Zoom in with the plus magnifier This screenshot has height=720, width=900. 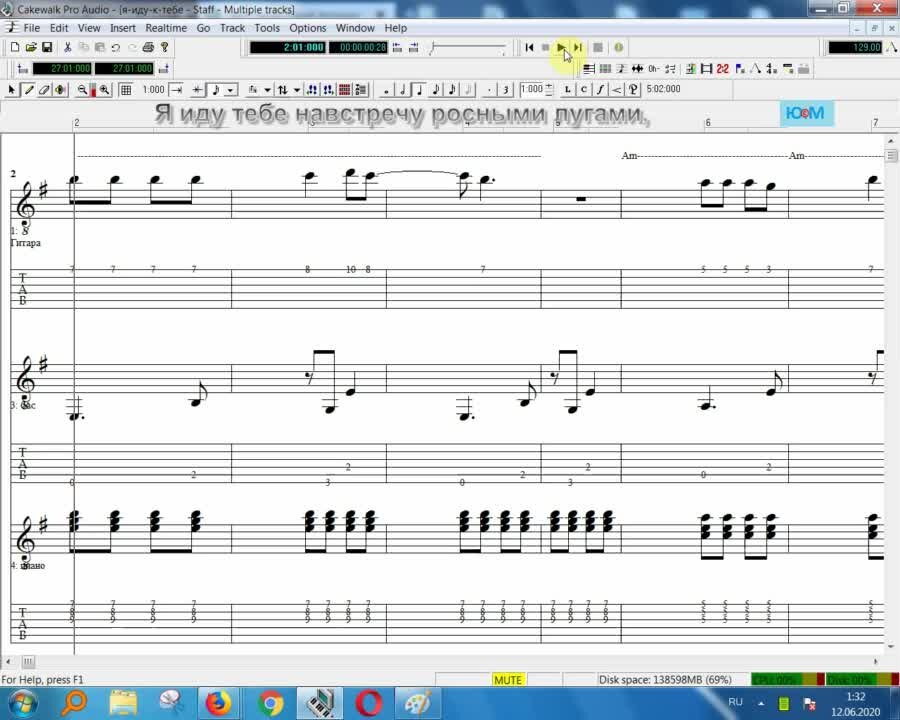point(104,90)
